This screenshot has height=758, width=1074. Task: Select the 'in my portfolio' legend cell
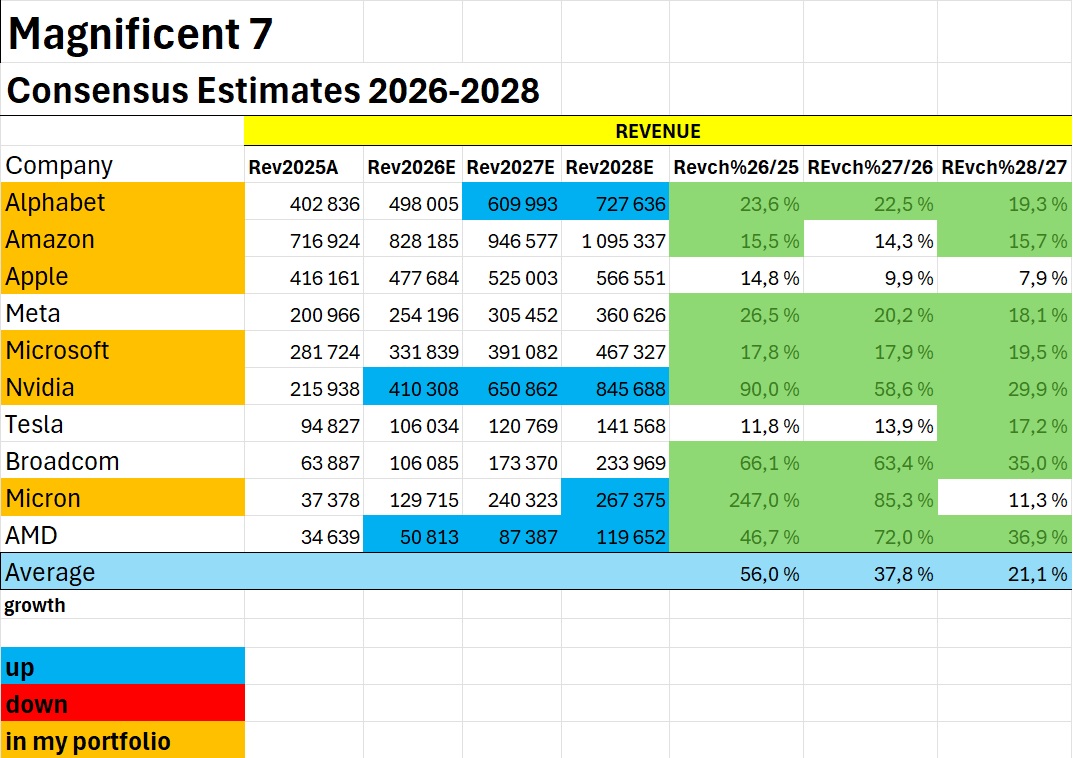(x=123, y=740)
